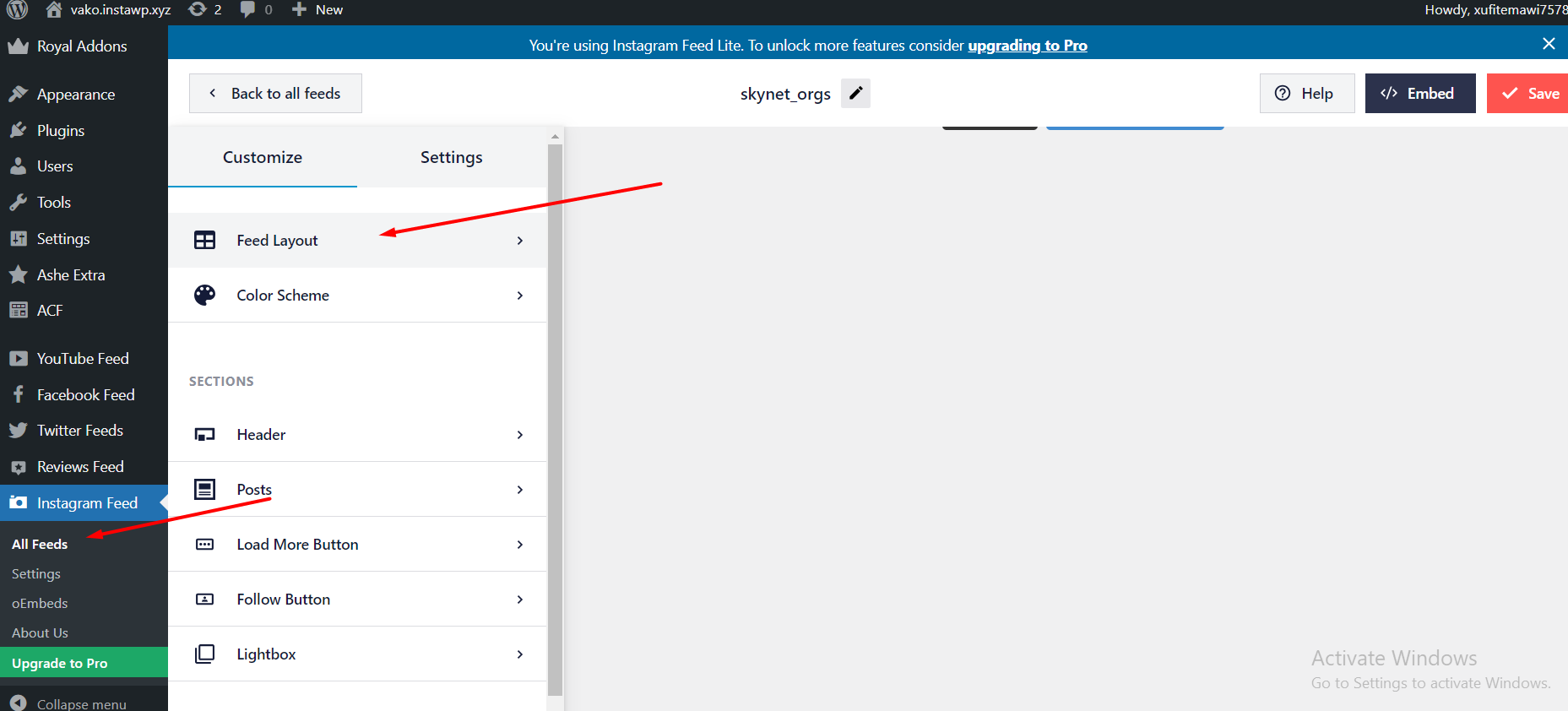
Task: Click the skynet_orgs feed title
Action: pyautogui.click(x=785, y=94)
